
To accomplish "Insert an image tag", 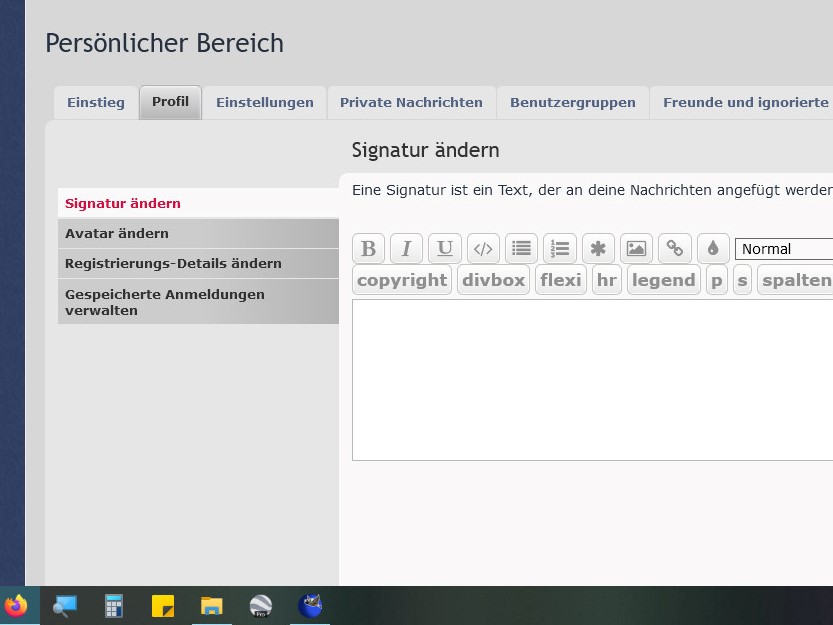I will tap(636, 249).
